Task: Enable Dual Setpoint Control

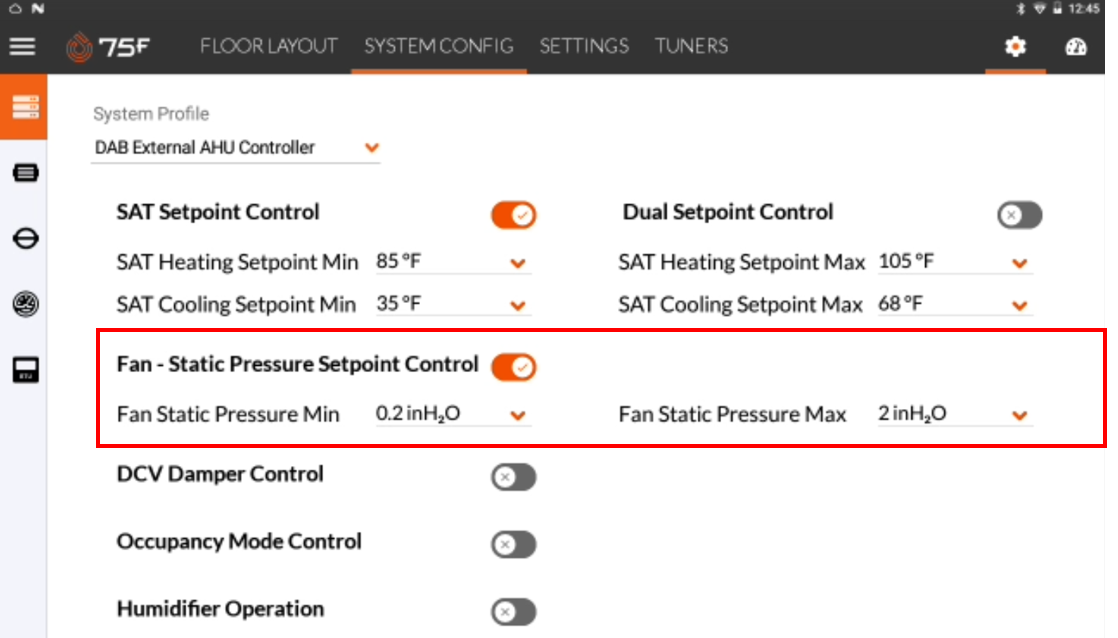Action: coord(1018,214)
